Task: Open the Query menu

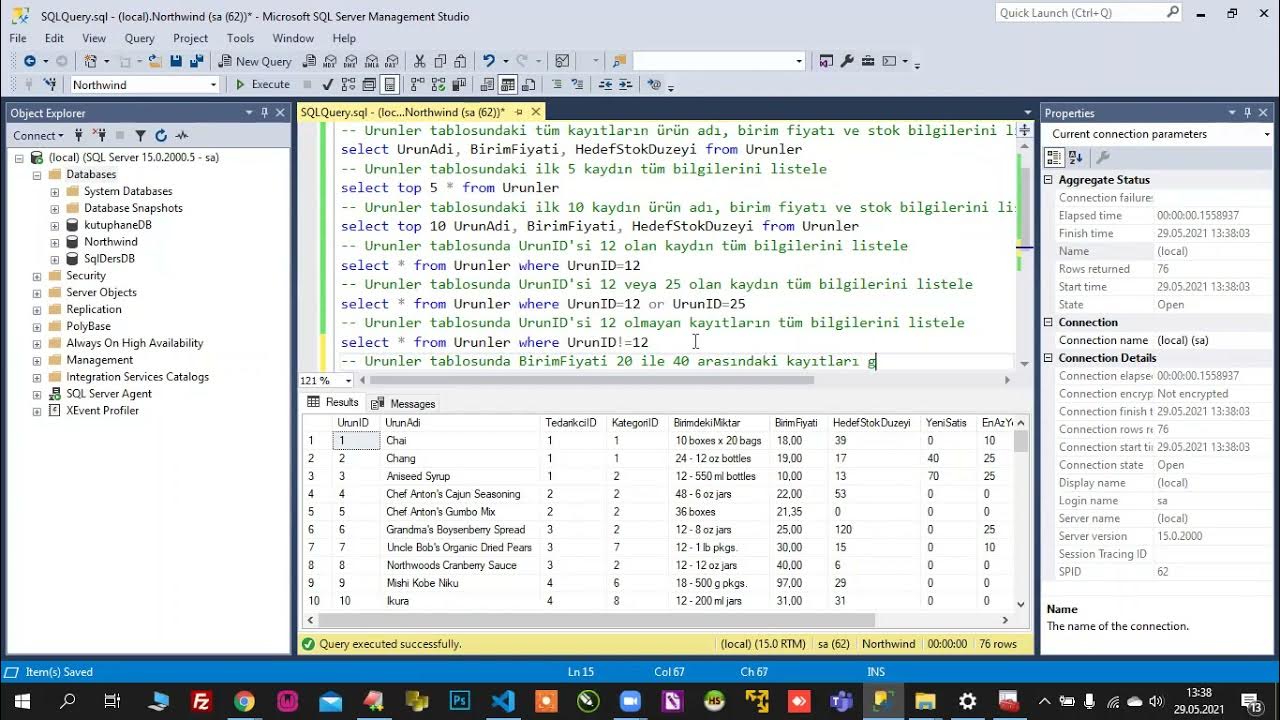Action: point(139,38)
